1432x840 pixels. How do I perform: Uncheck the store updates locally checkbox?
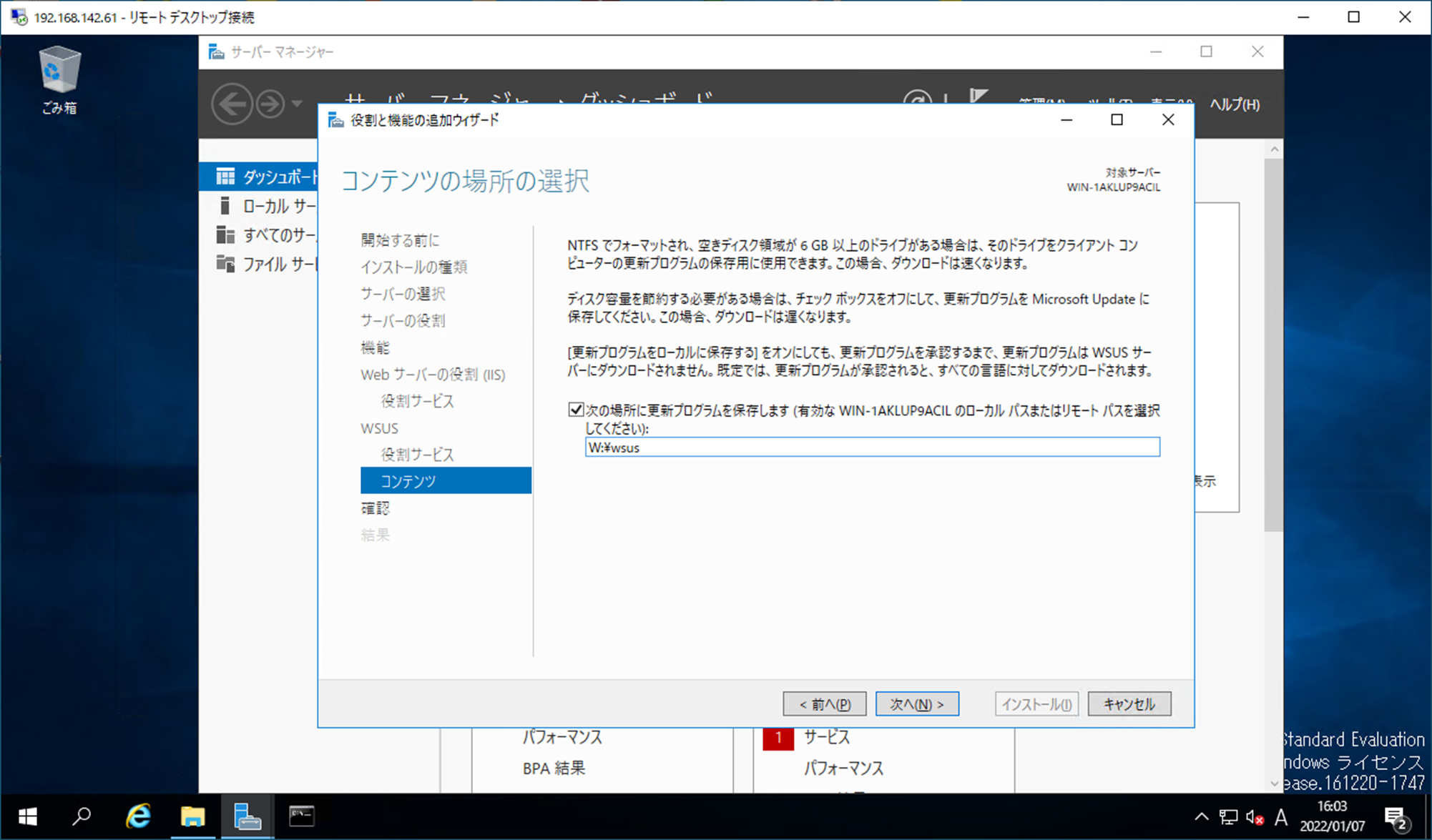pos(576,410)
